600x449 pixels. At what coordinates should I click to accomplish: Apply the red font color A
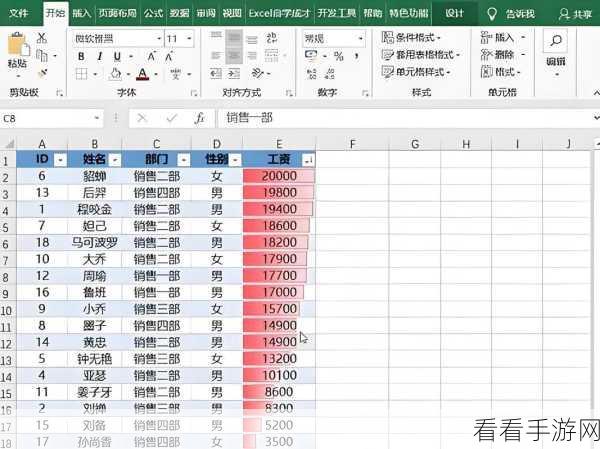143,73
